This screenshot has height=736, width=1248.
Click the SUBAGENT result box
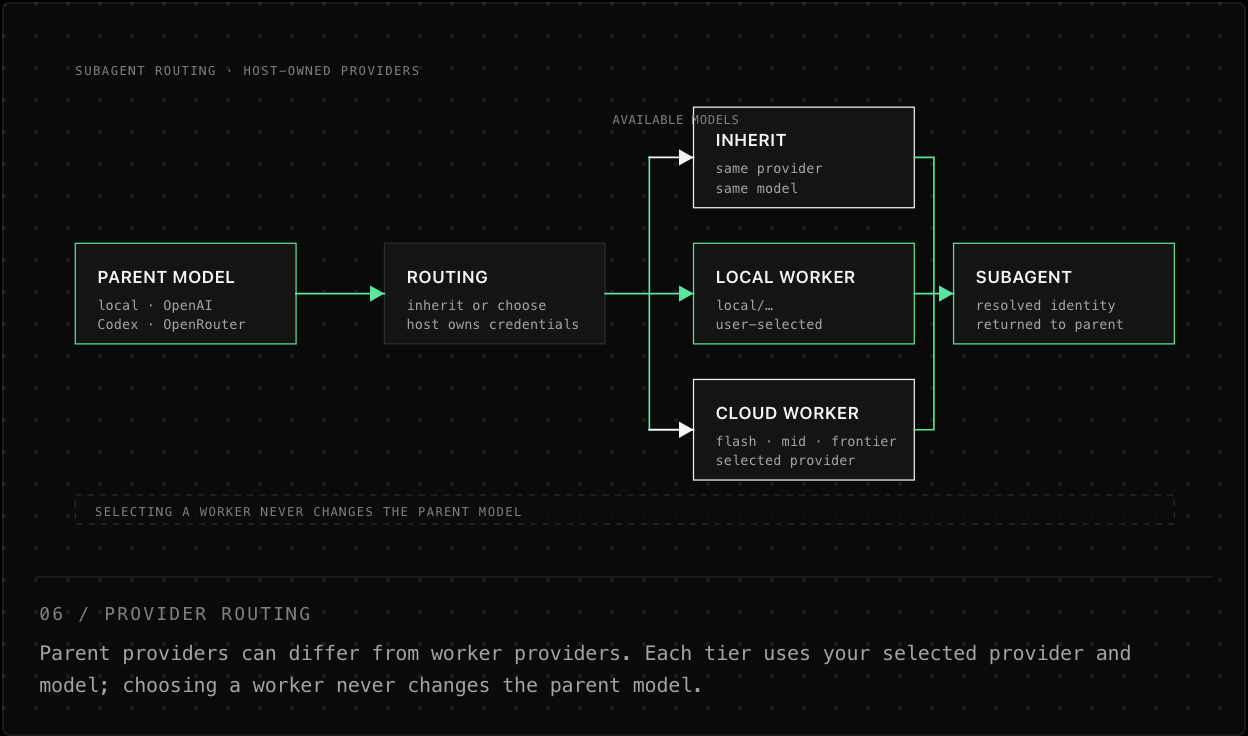tap(1064, 294)
